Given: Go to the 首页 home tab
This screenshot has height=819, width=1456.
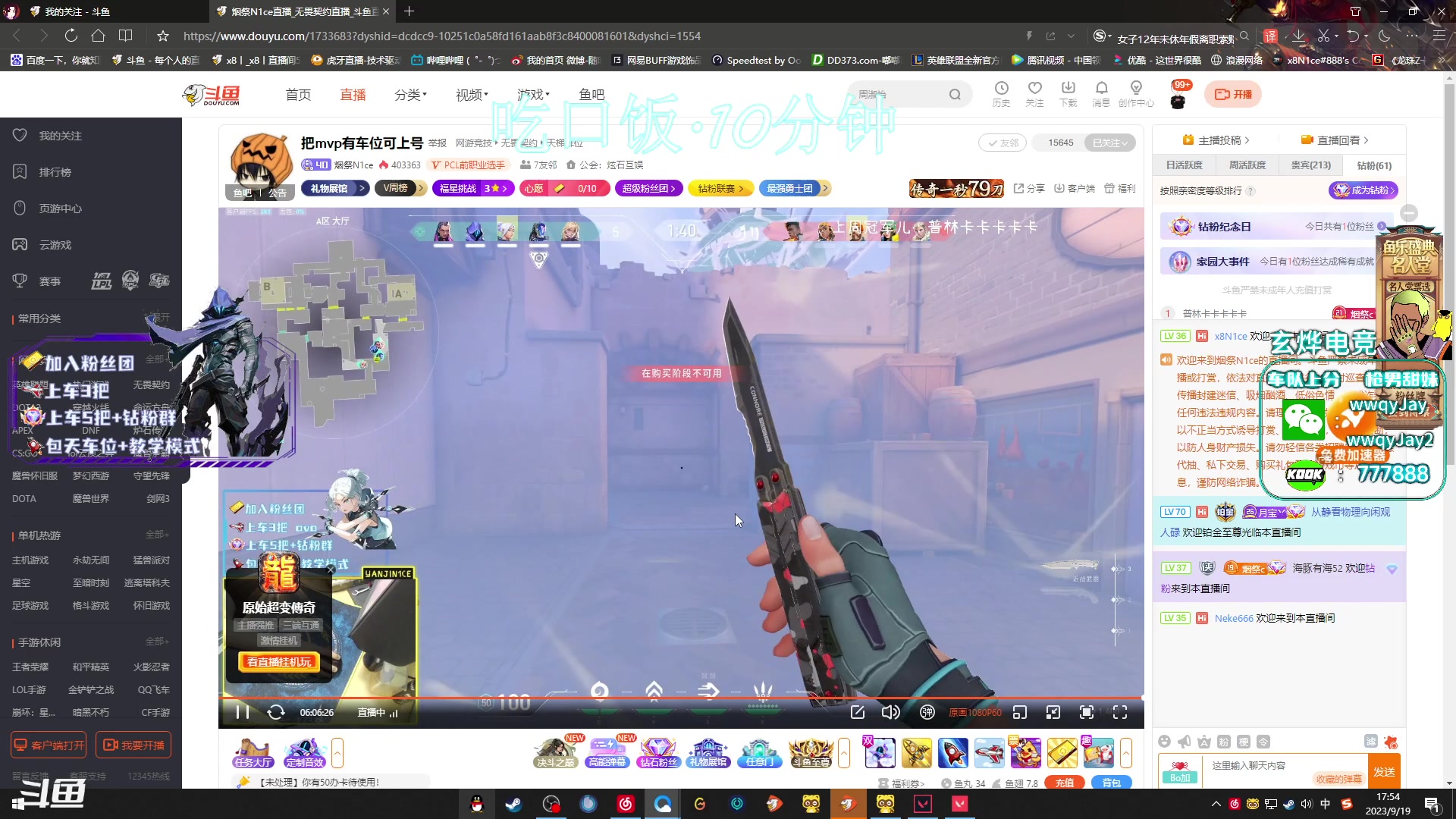Looking at the screenshot, I should coord(298,95).
